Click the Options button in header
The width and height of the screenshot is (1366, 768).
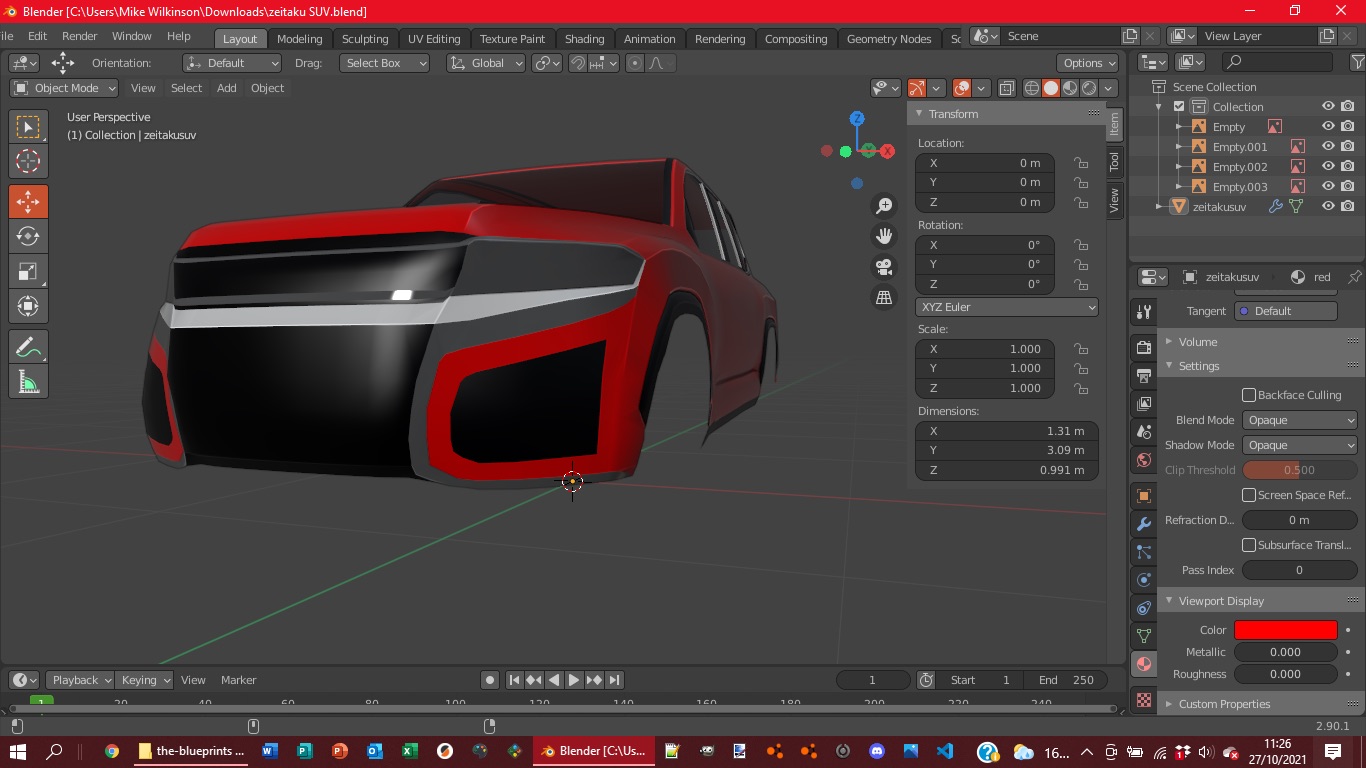(x=1089, y=63)
